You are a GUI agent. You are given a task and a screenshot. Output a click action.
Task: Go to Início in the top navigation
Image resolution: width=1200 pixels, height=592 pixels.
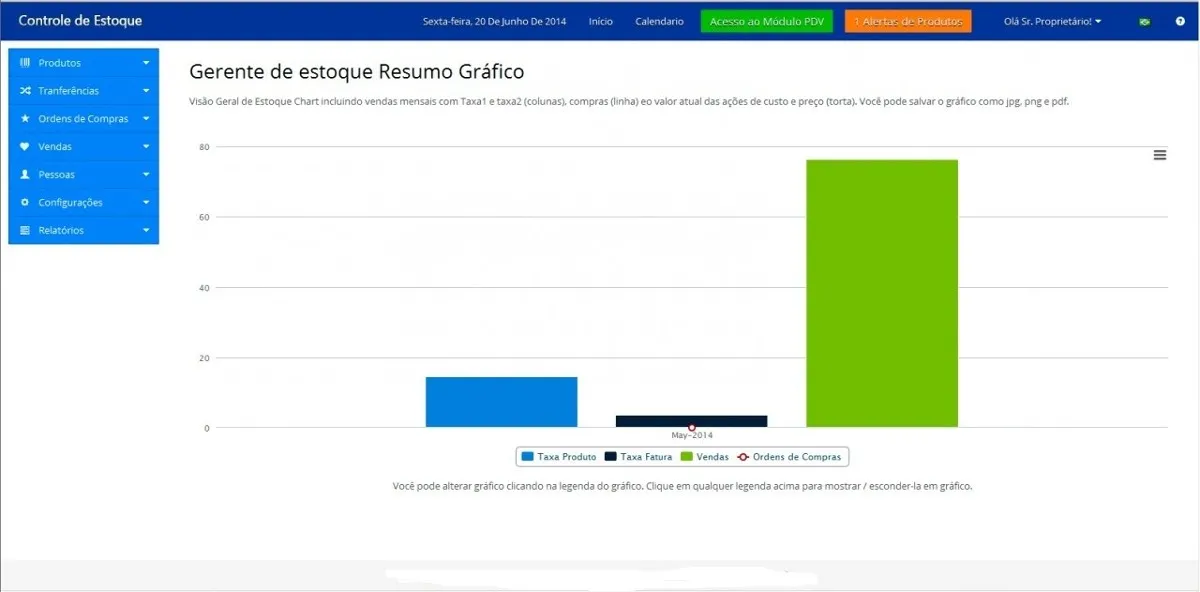point(601,22)
